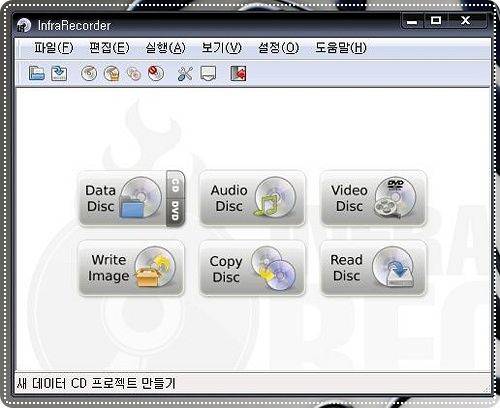The height and width of the screenshot is (408, 500).
Task: Create a new Audio Disc project
Action: (x=252, y=198)
